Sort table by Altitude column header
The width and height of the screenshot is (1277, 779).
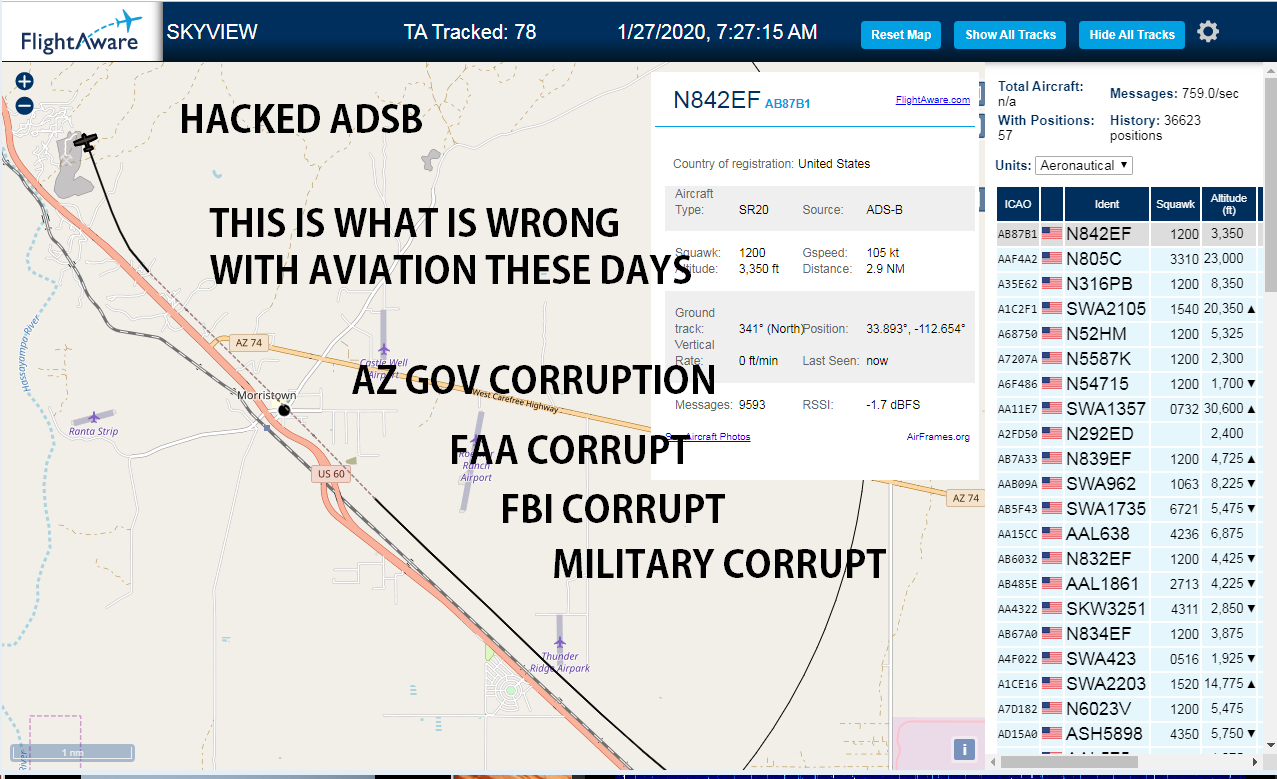(1229, 204)
